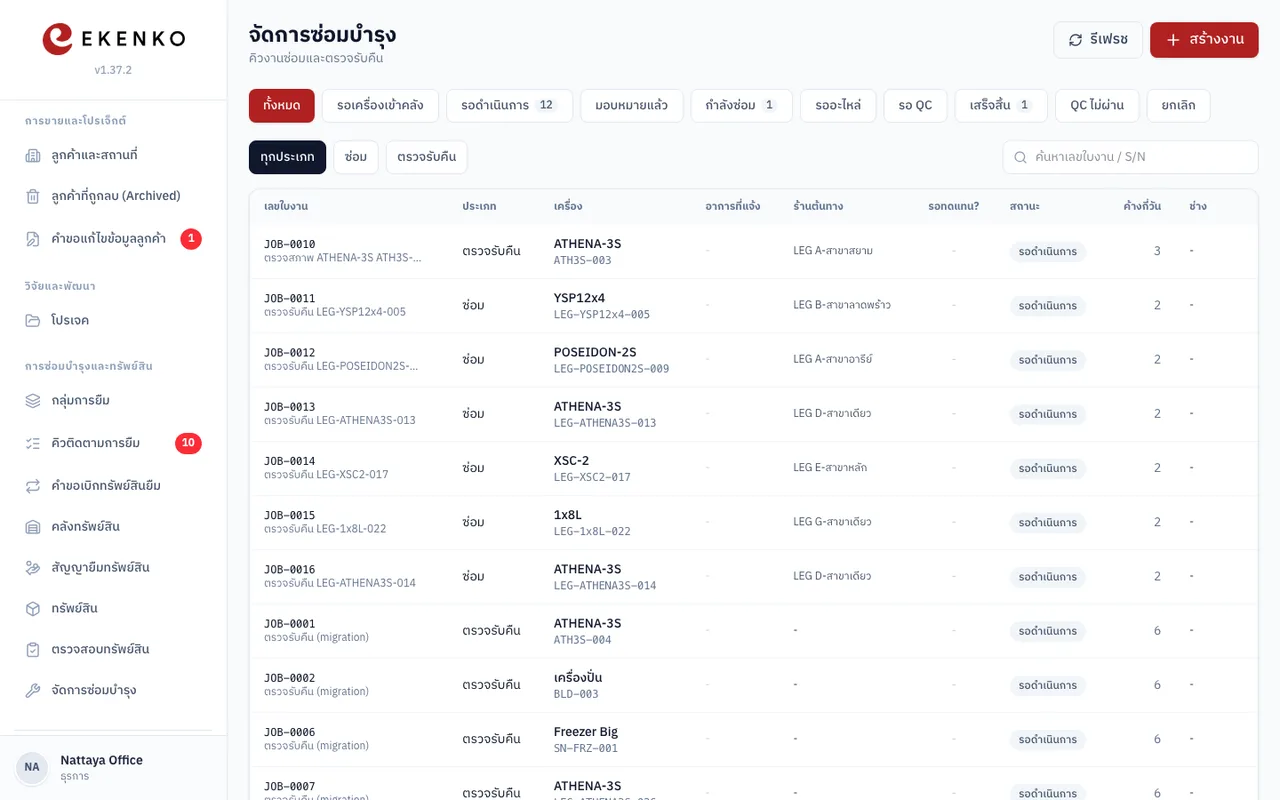Image resolution: width=1280 pixels, height=800 pixels.
Task: Open คลังทรัพย์สิน warehouse icon
Action: 33,527
